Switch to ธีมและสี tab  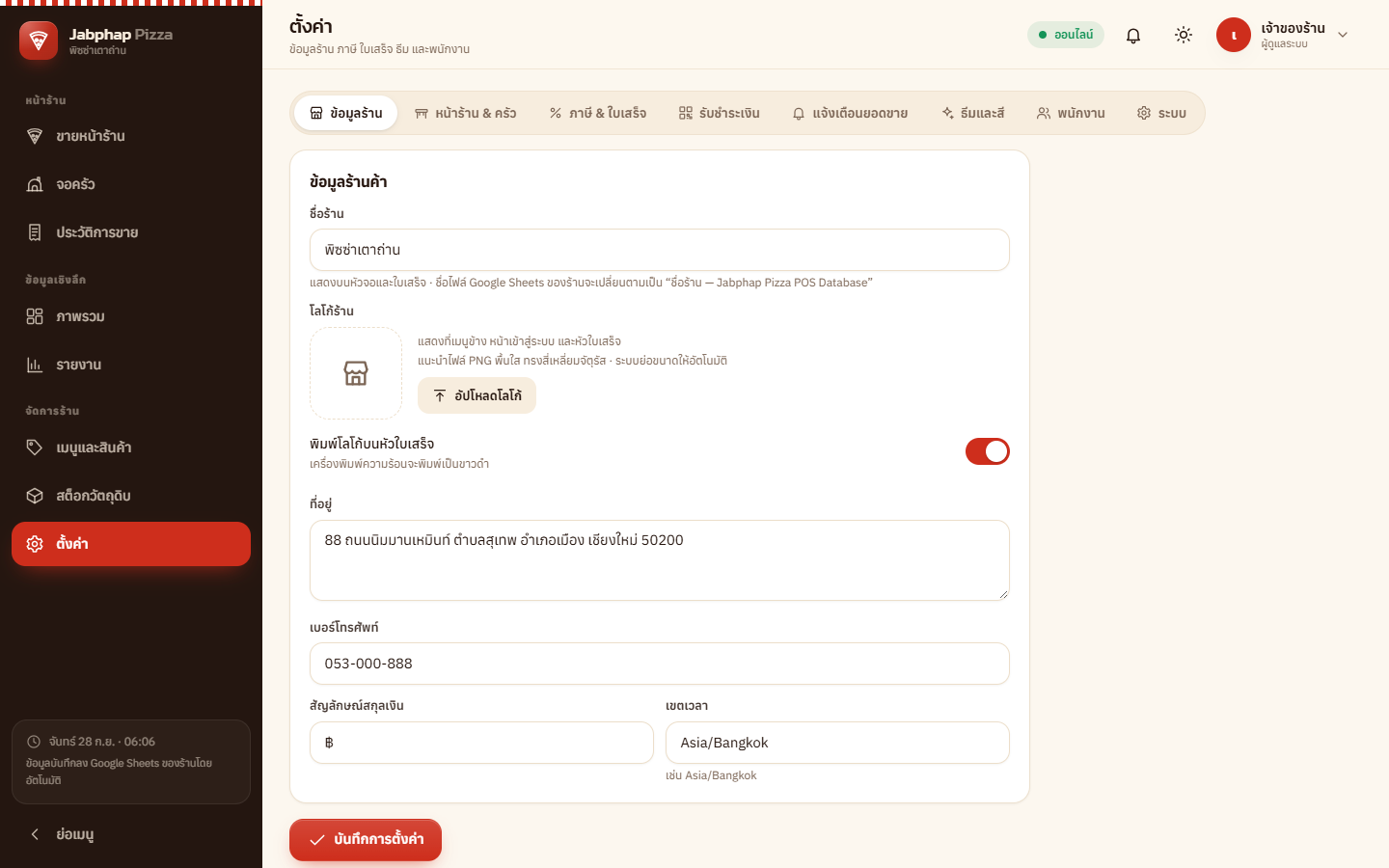point(973,113)
